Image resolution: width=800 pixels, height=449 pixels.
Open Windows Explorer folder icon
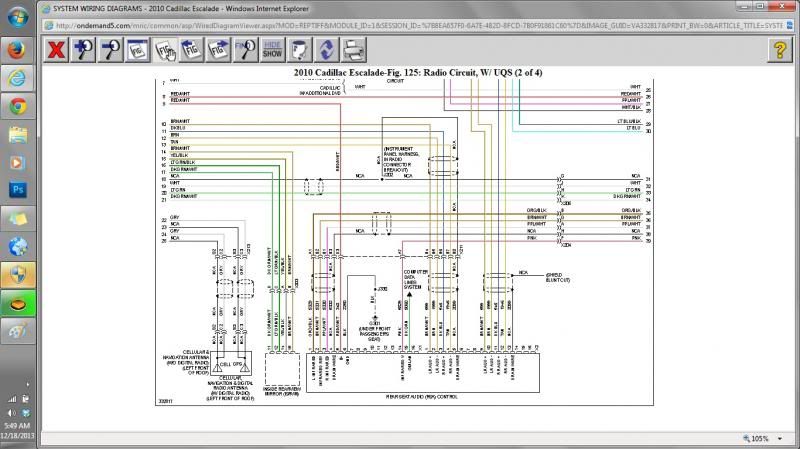17,134
